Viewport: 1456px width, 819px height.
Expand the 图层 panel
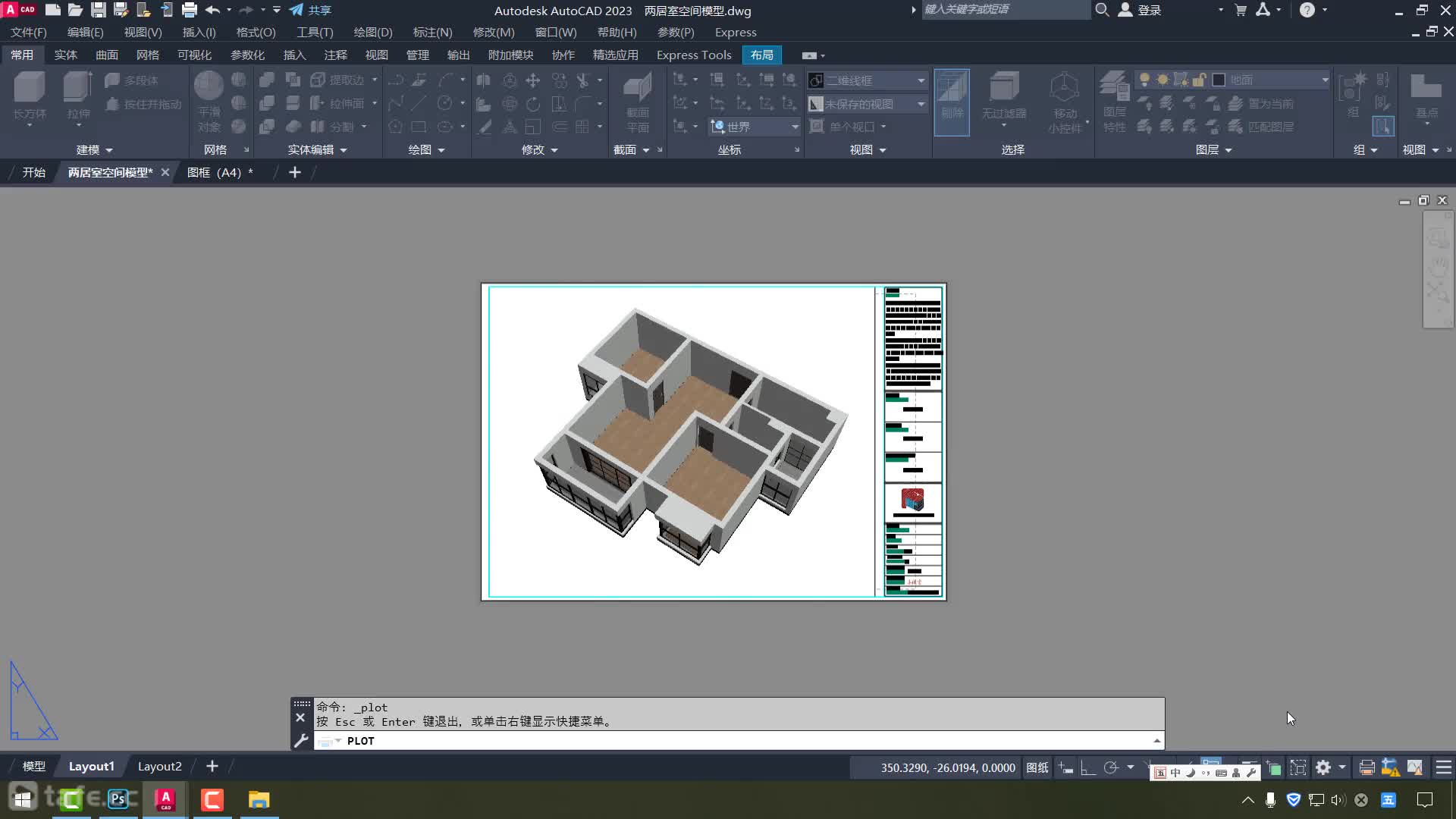point(1213,150)
